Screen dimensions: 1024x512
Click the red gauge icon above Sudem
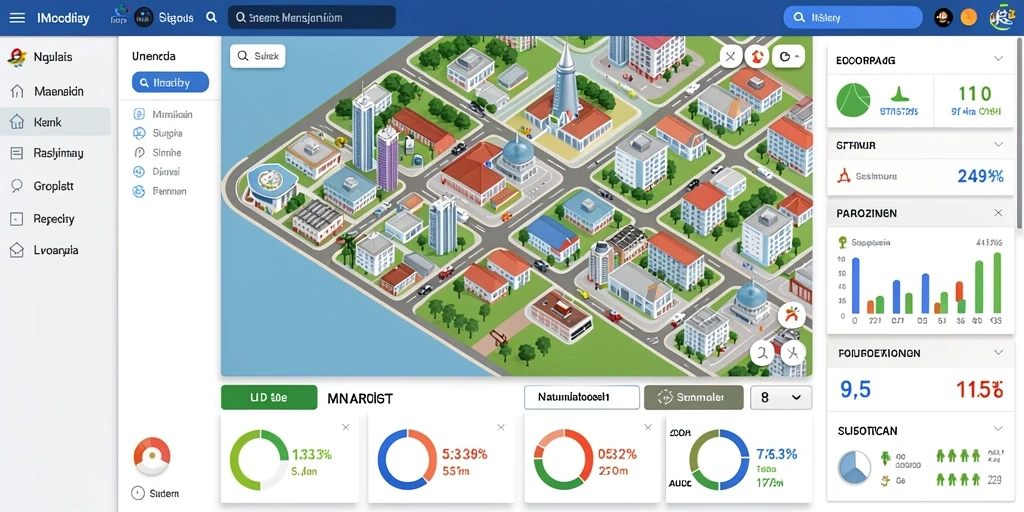point(152,455)
